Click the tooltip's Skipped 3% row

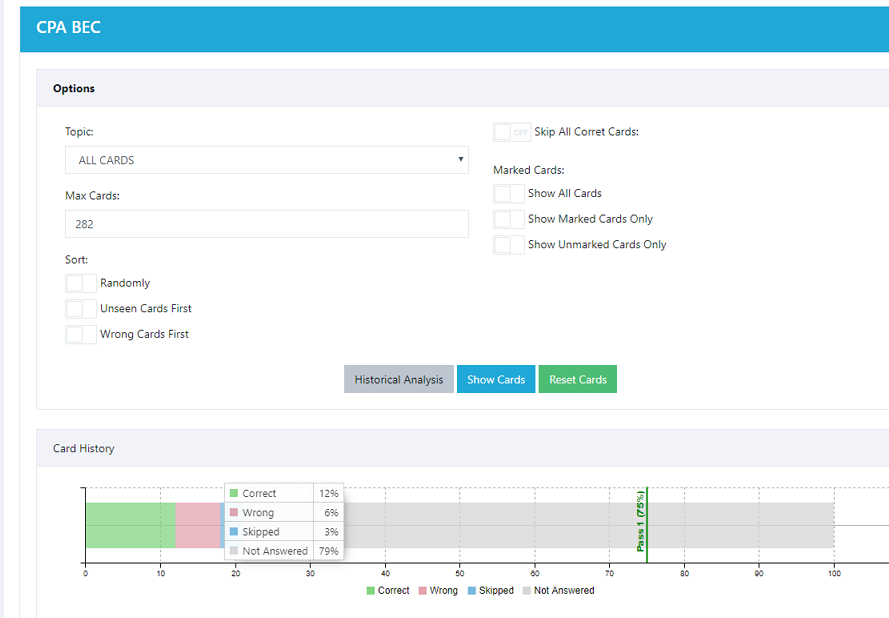click(284, 532)
